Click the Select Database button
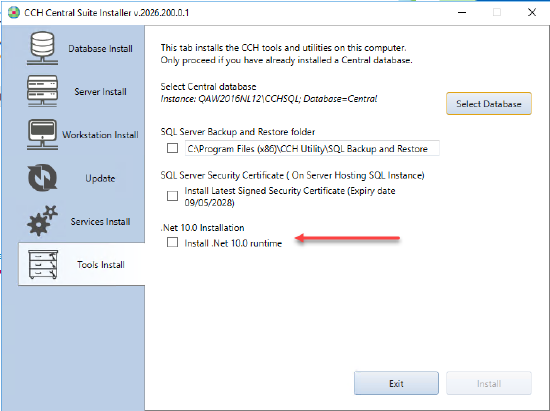The height and width of the screenshot is (411, 550). click(489, 103)
